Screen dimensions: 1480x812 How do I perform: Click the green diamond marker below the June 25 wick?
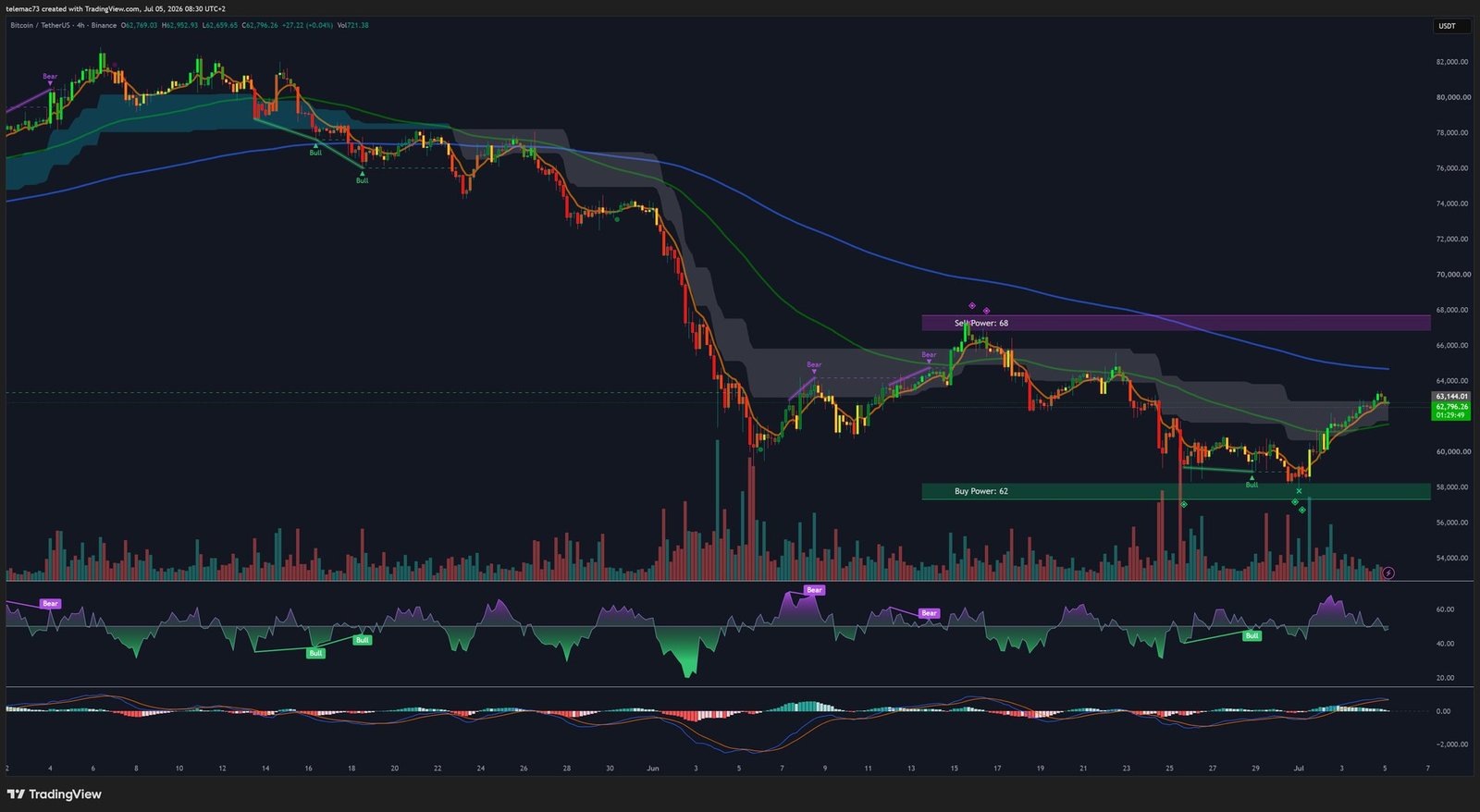[x=1184, y=504]
